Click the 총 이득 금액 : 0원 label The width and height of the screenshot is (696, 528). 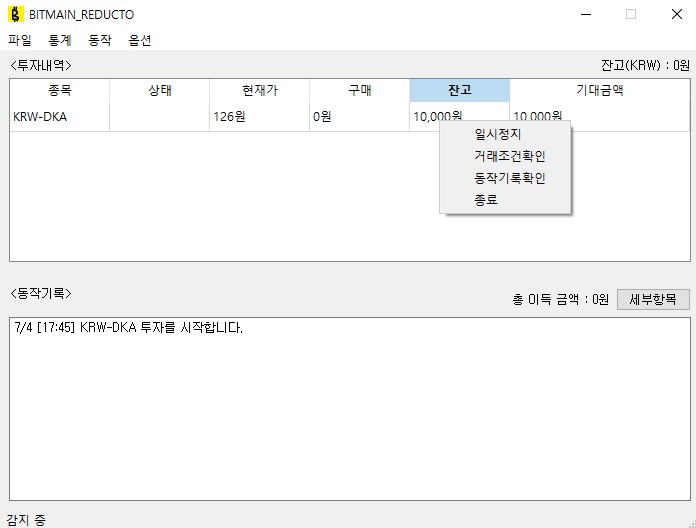pyautogui.click(x=560, y=299)
